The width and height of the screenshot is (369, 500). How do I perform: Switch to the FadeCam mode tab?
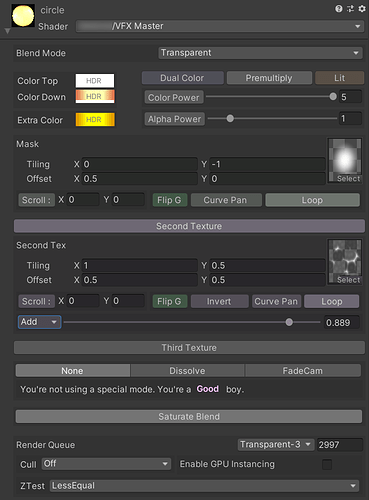(x=303, y=371)
